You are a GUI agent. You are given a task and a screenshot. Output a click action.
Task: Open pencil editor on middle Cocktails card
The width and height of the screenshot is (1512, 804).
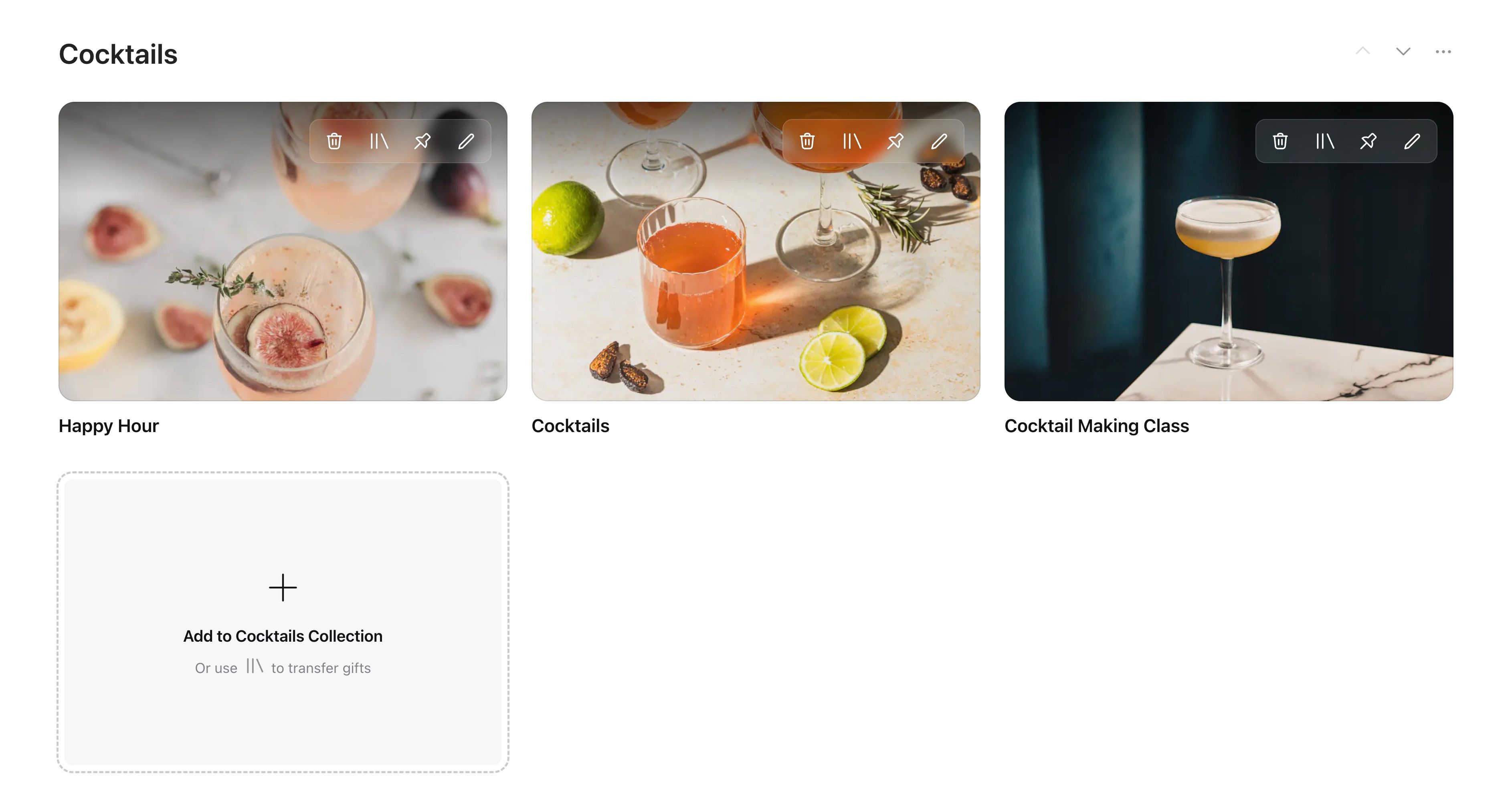(940, 141)
